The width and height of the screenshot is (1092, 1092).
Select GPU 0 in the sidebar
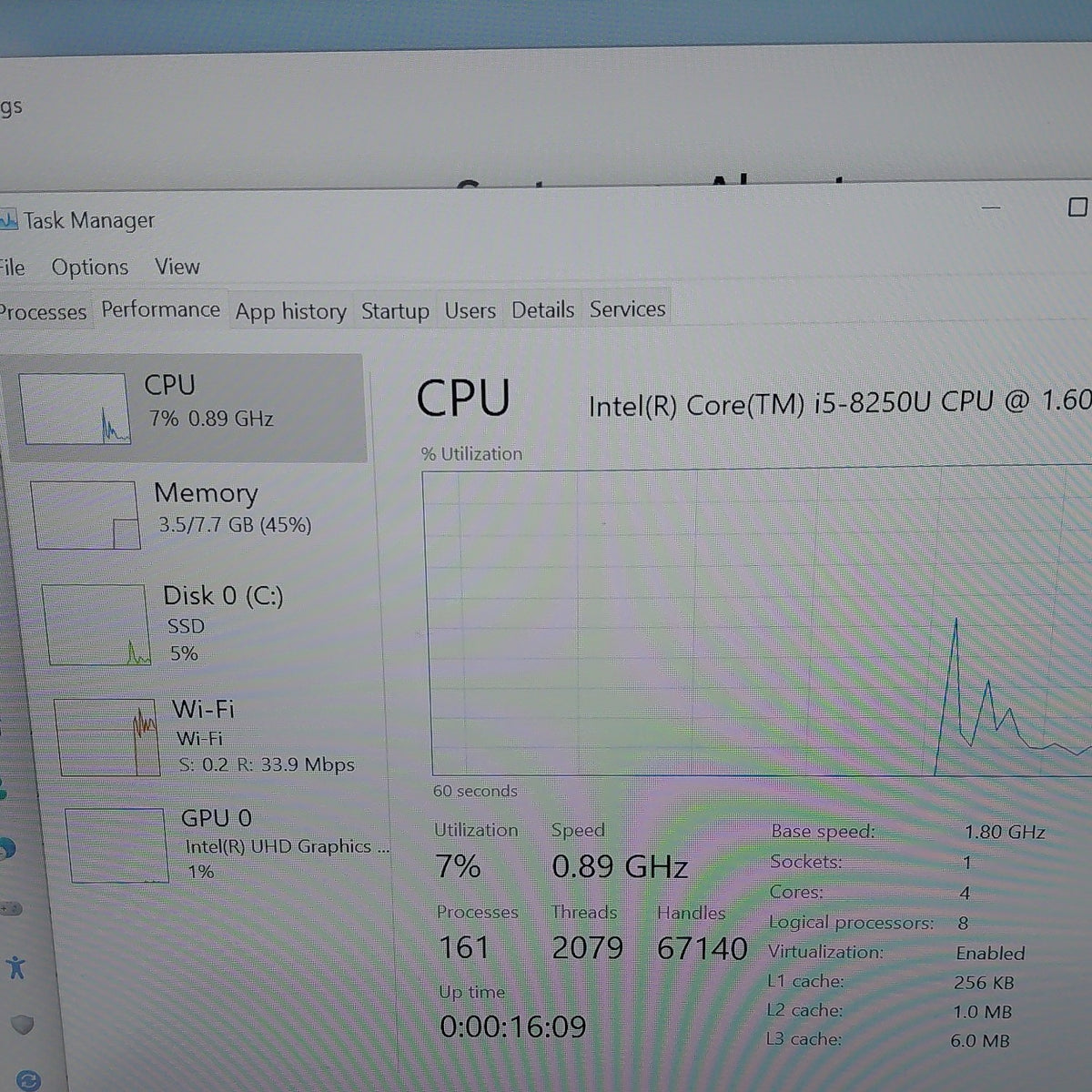coord(227,844)
